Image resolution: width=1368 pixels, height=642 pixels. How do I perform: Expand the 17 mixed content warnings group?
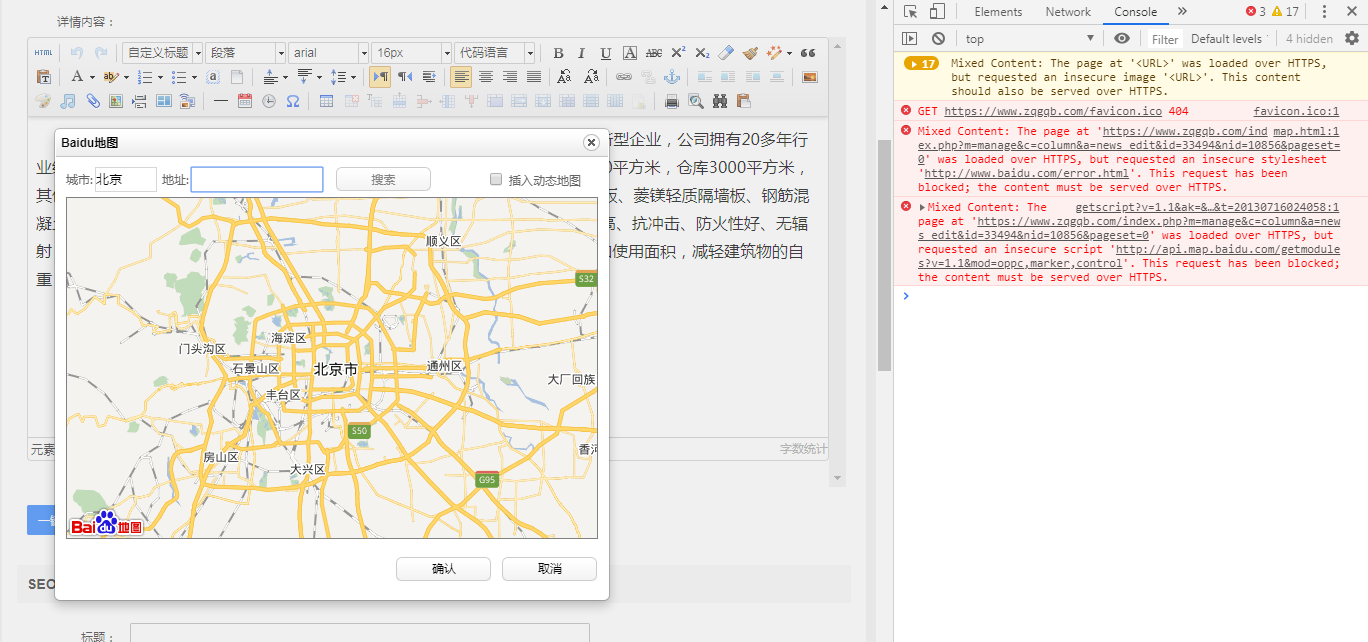(x=921, y=63)
